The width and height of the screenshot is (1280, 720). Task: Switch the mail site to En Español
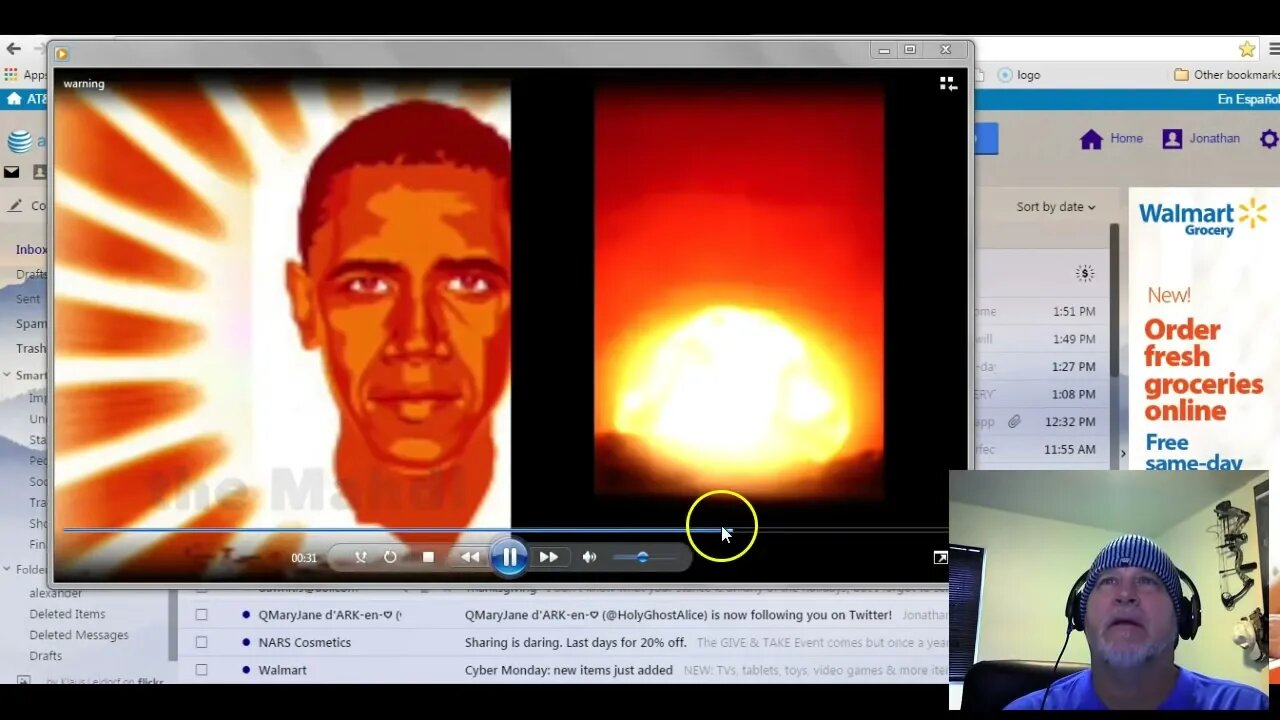tap(1247, 99)
